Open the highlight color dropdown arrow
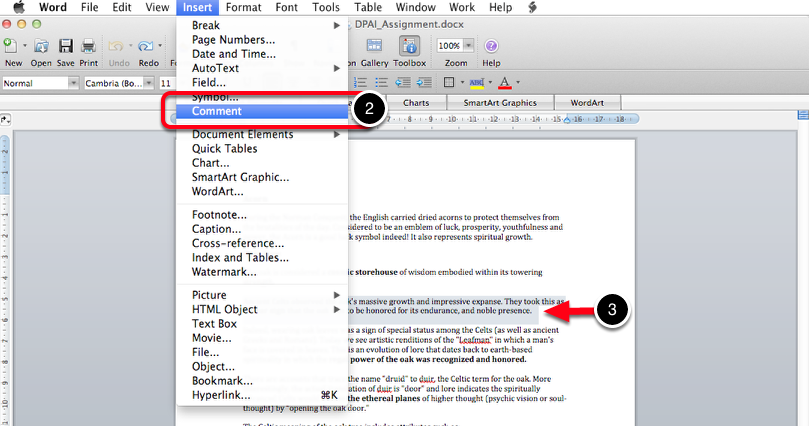Screen dimensions: 809x426 [490, 83]
